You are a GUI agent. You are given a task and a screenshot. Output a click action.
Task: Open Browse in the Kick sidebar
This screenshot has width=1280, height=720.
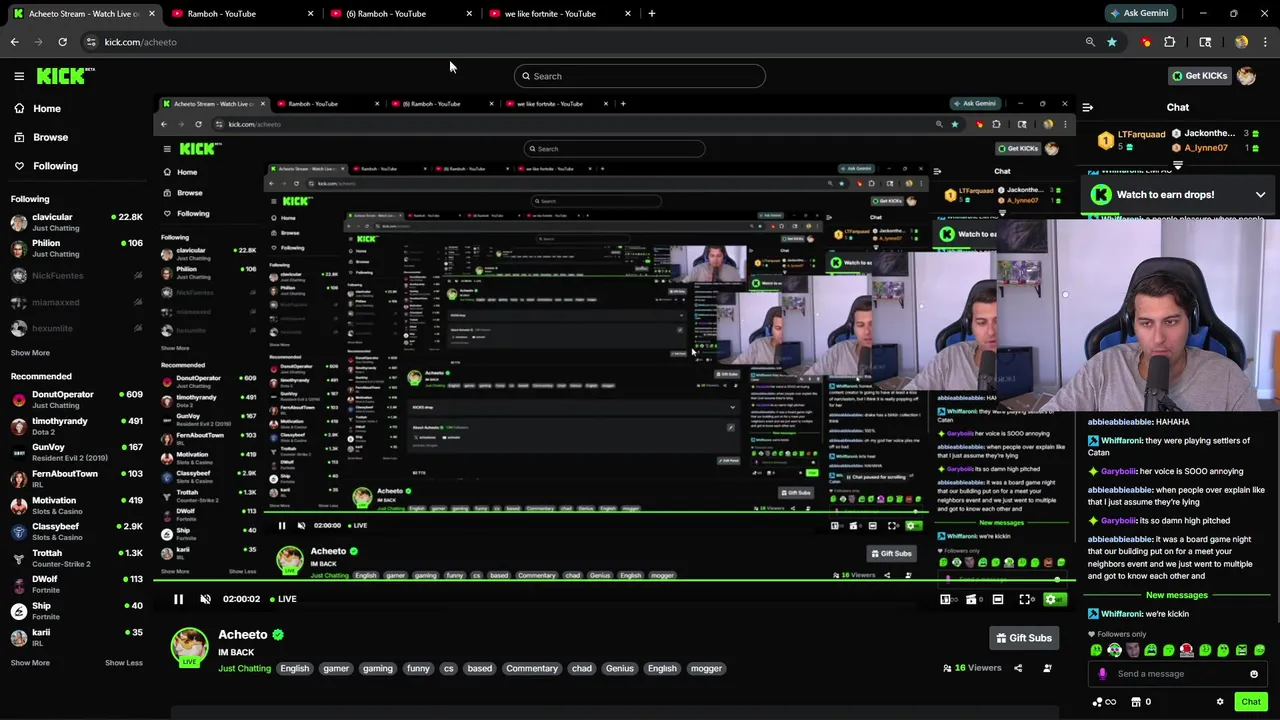41,137
